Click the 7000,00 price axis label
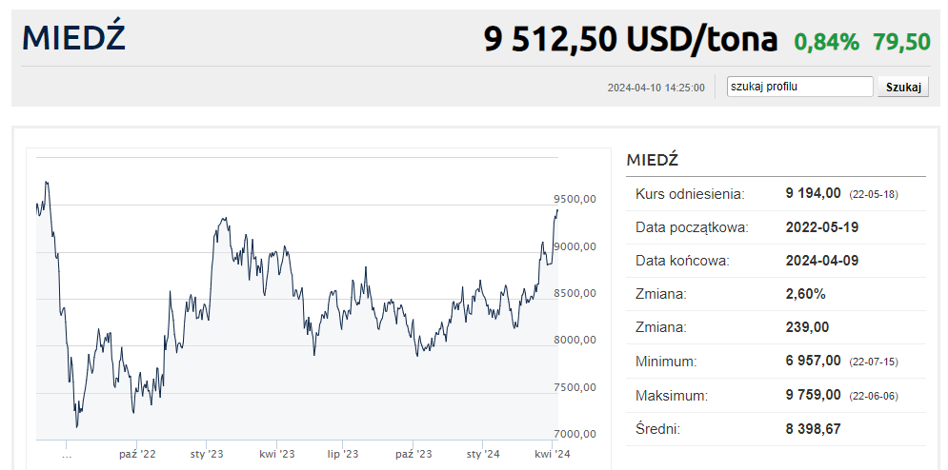 [575, 434]
